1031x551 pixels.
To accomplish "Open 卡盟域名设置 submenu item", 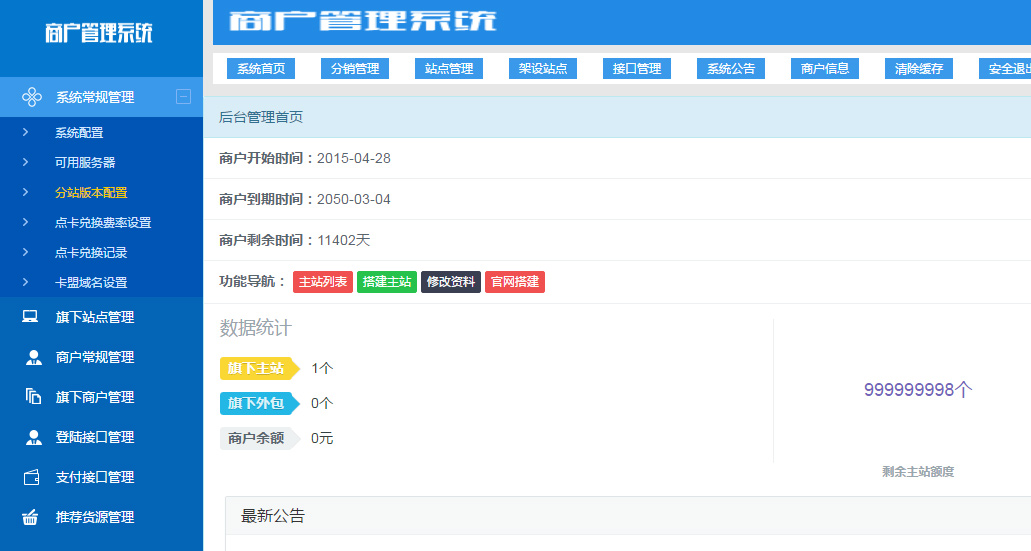I will coord(91,282).
